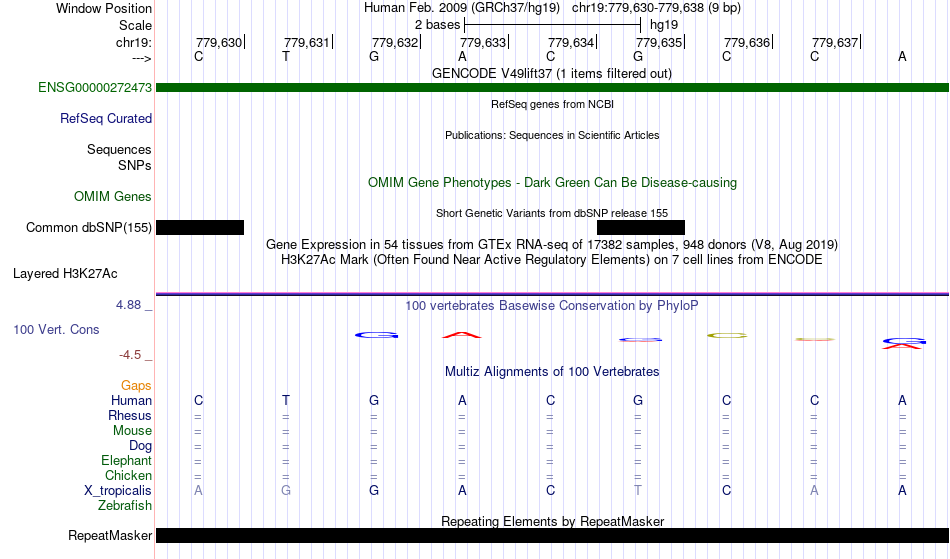
Task: Select the X_tropicalis species row label
Action: [x=118, y=491]
